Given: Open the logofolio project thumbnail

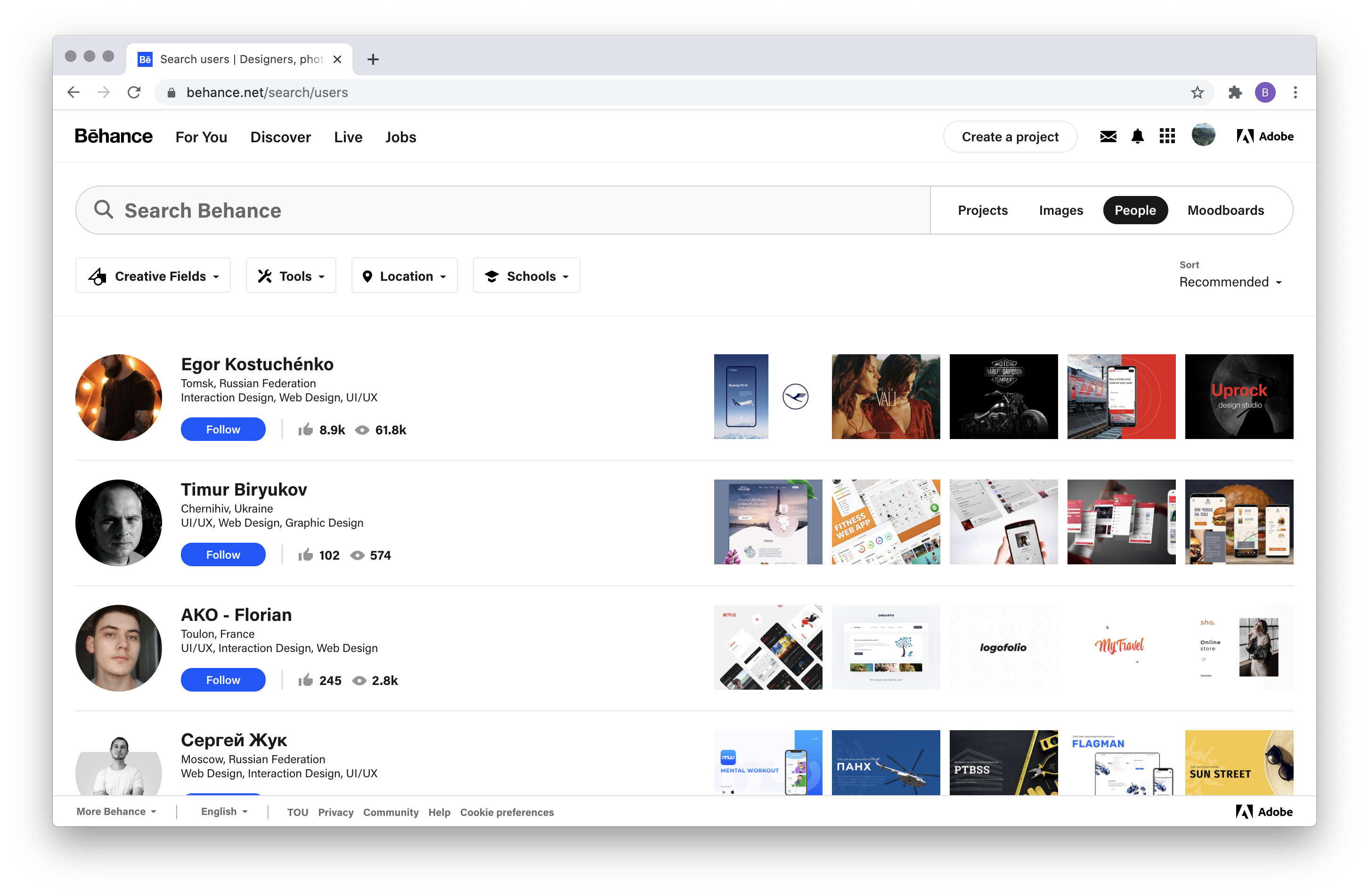Looking at the screenshot, I should 1003,648.
